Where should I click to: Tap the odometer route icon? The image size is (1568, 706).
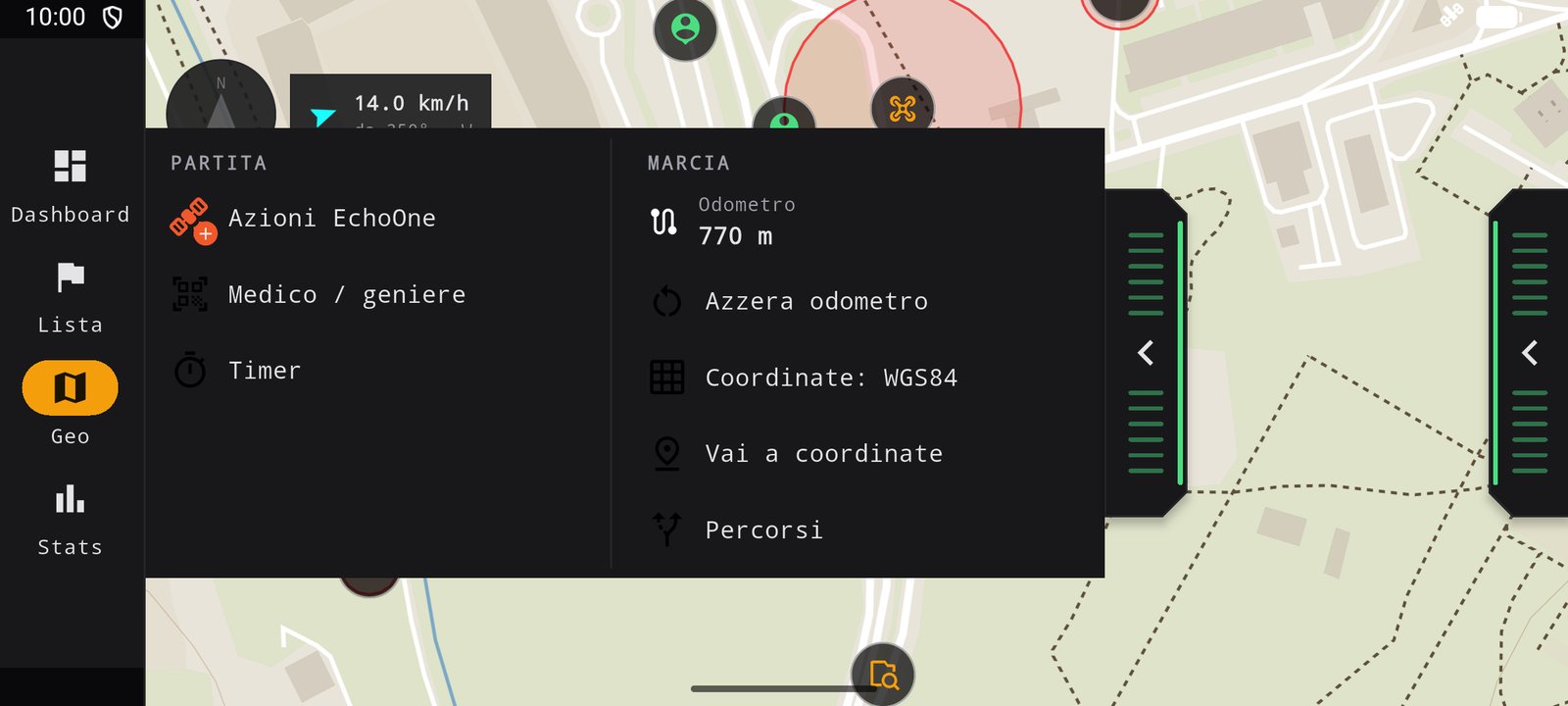(x=663, y=222)
